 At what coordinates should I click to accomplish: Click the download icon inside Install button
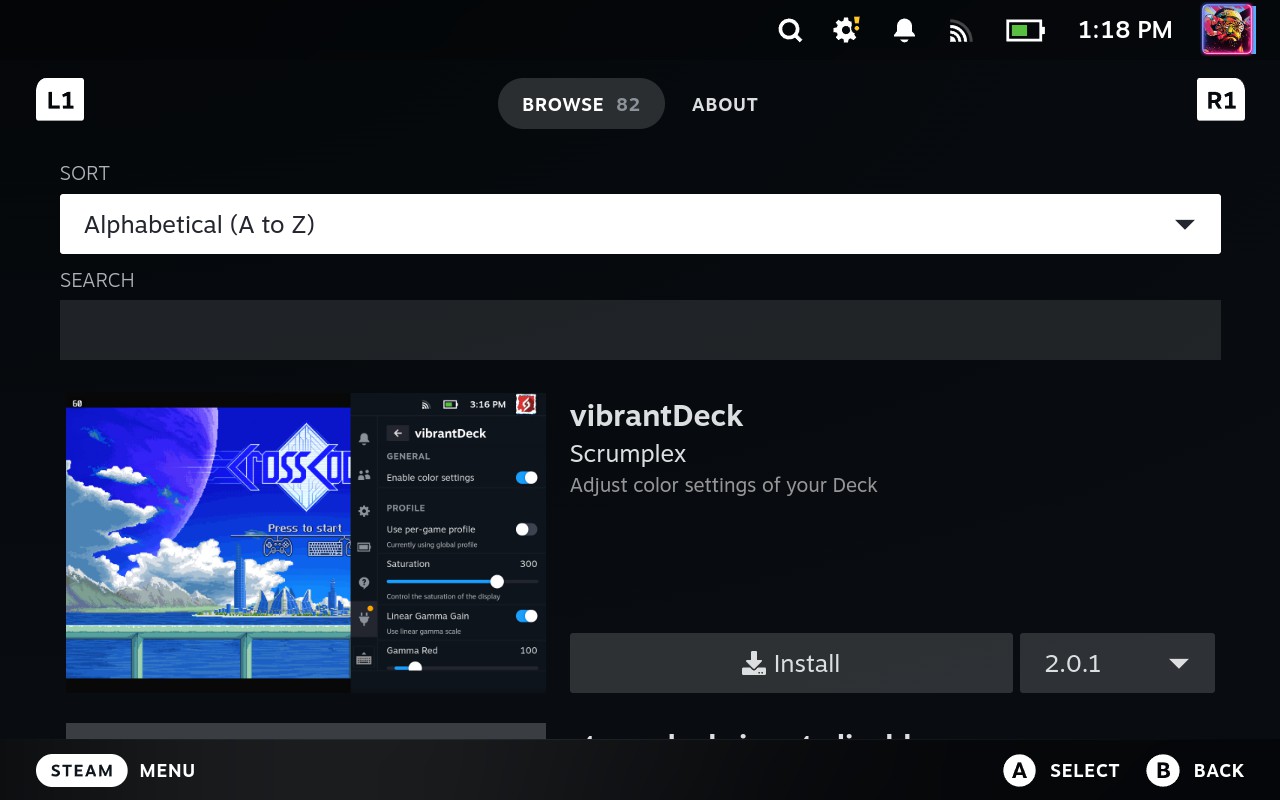tap(753, 662)
